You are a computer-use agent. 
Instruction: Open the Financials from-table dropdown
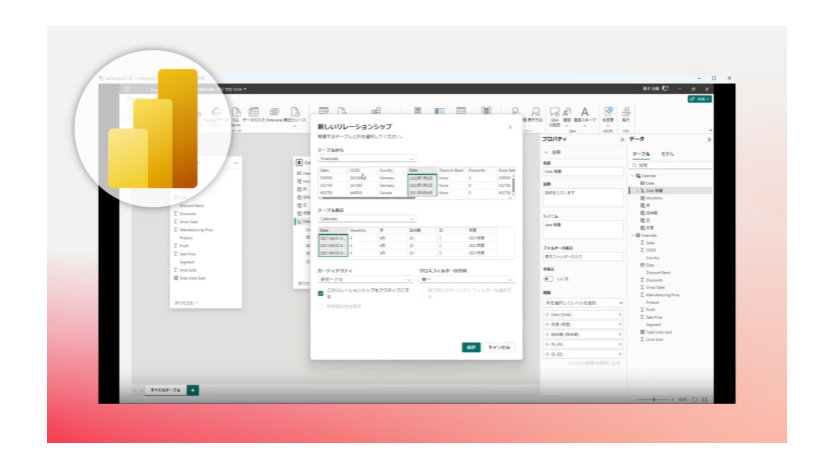pos(367,158)
